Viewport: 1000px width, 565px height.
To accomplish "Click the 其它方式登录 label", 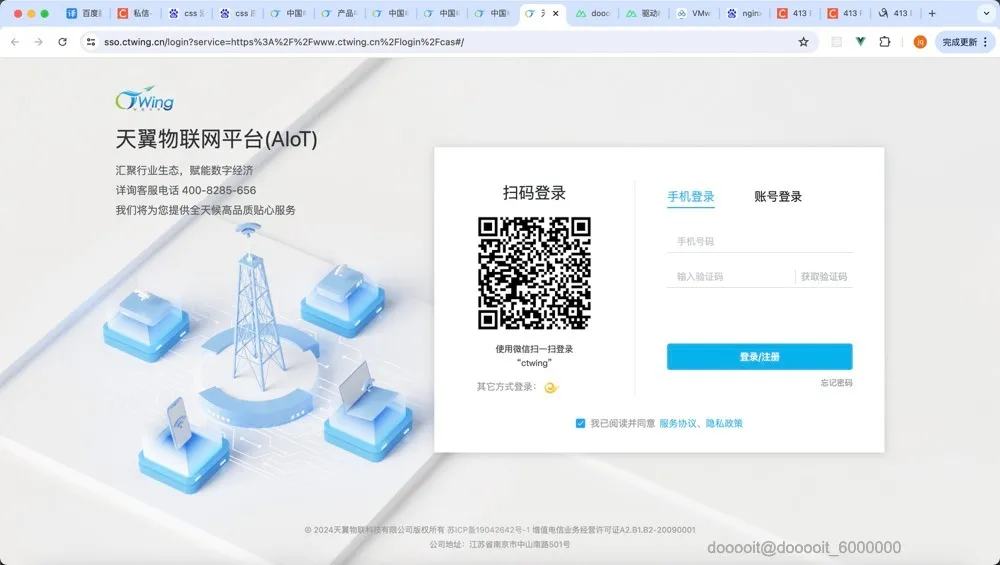I will pos(507,387).
